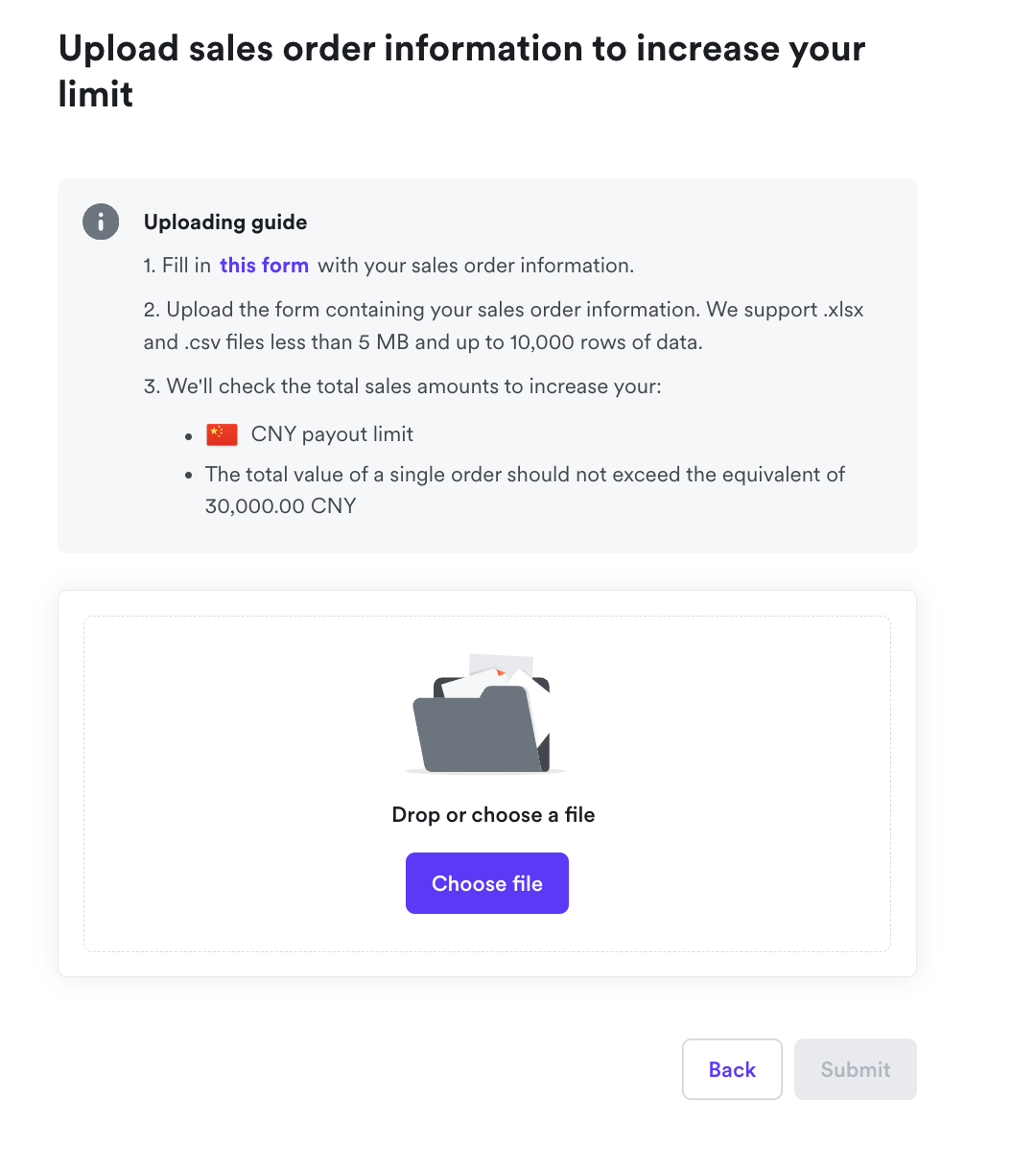
Task: Click the grayed-out Submit button
Action: [x=855, y=1069]
